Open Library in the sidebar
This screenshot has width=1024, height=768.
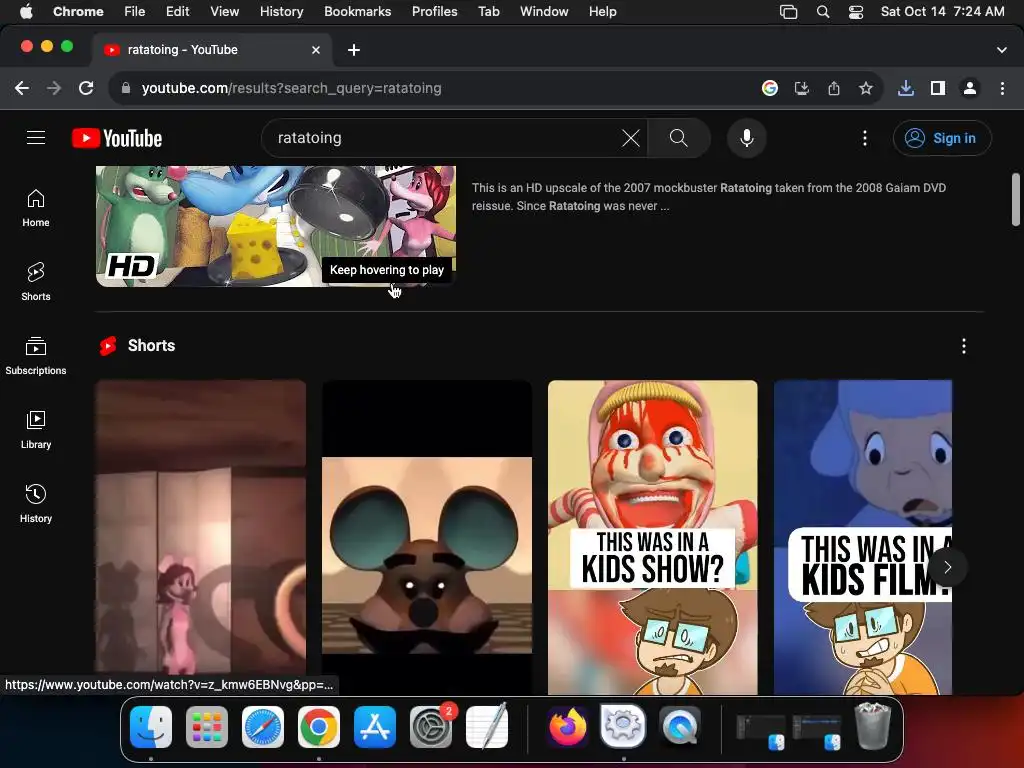tap(36, 430)
